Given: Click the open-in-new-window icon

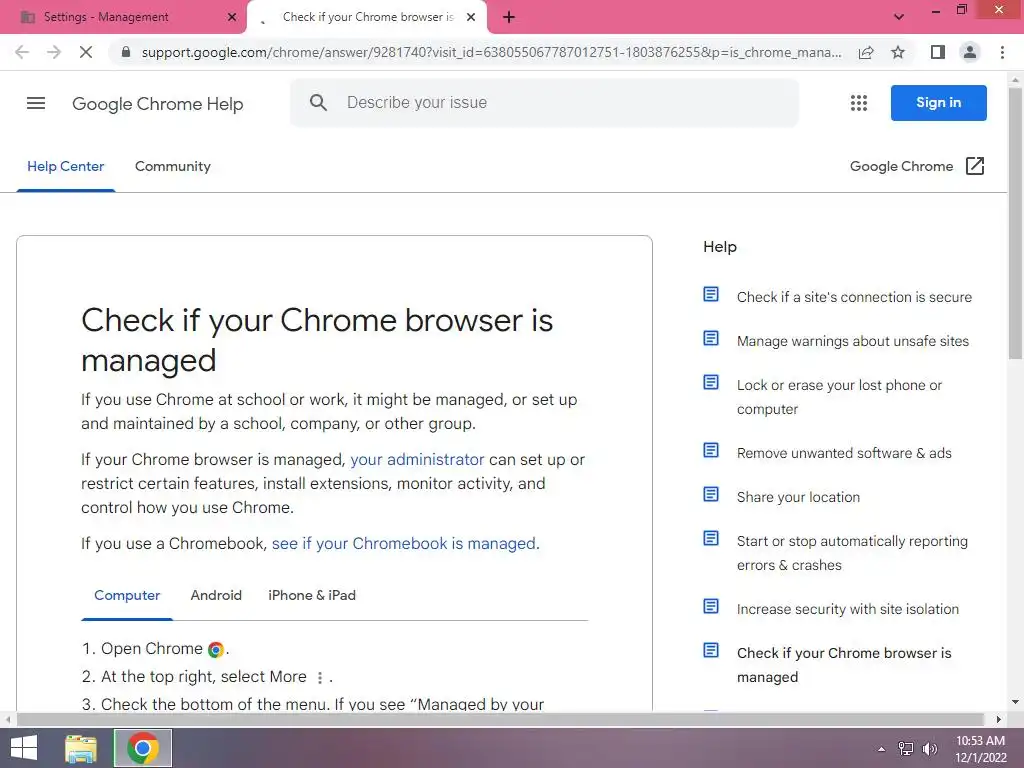Looking at the screenshot, I should point(974,167).
